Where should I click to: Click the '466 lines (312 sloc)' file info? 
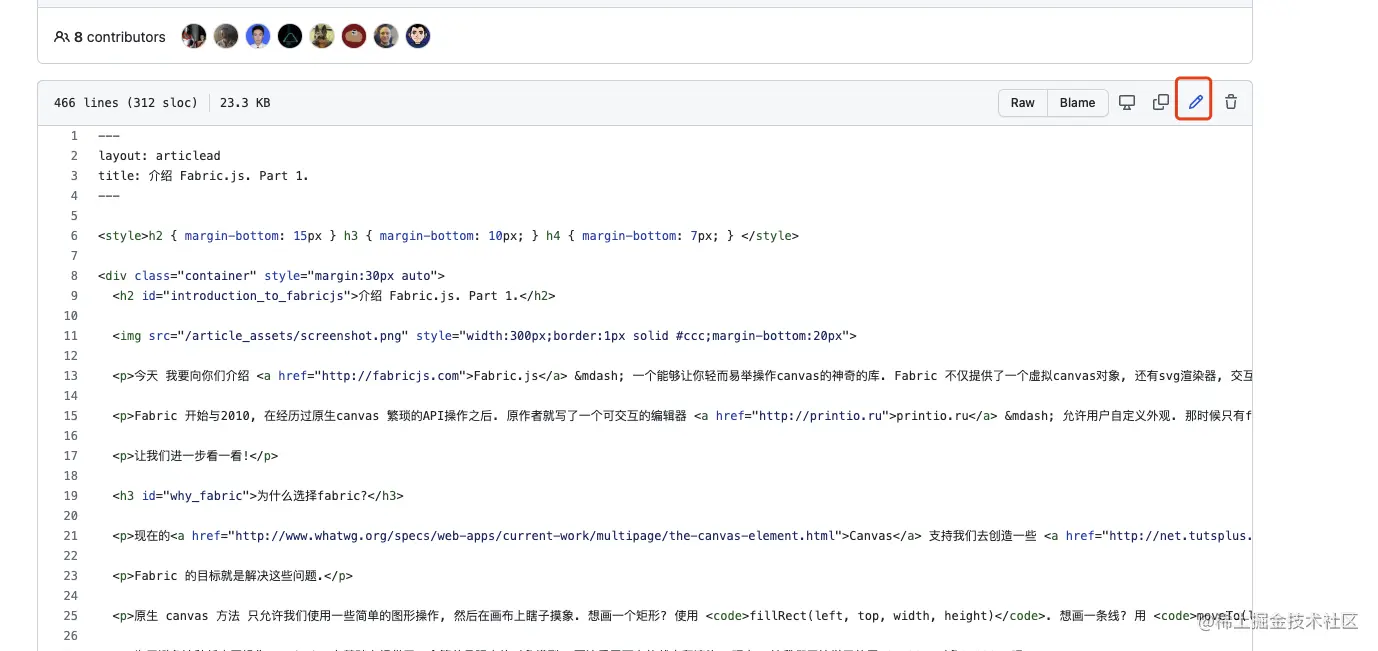pos(126,103)
